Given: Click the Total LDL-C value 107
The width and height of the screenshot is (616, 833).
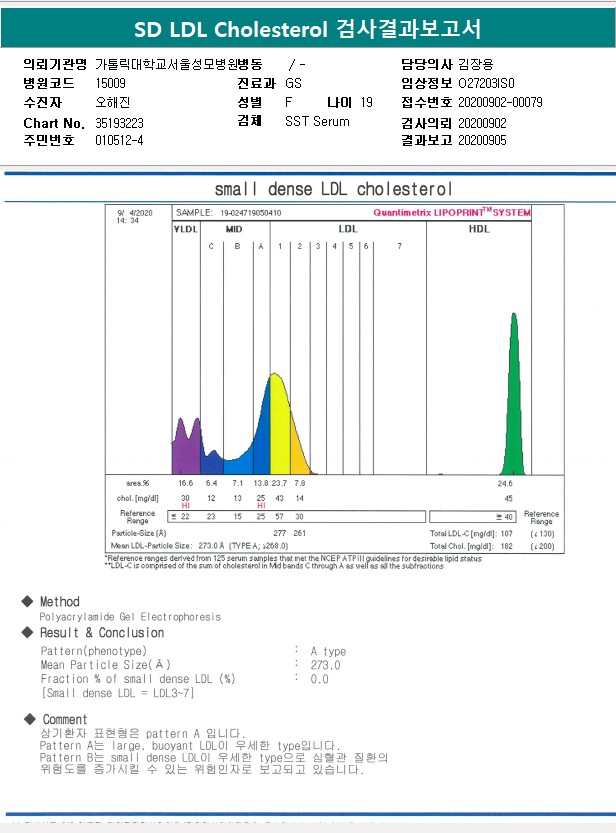Looking at the screenshot, I should (507, 533).
